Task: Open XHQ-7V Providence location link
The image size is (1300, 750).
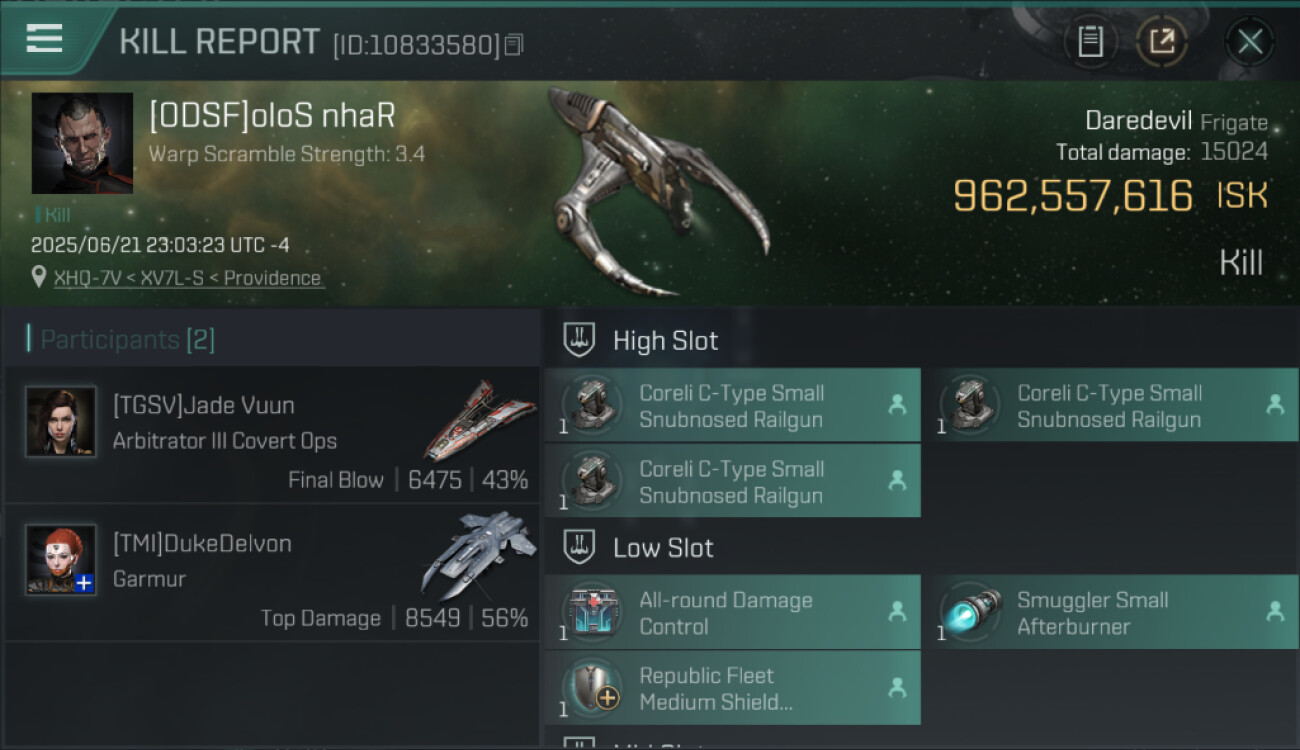Action: tap(188, 278)
